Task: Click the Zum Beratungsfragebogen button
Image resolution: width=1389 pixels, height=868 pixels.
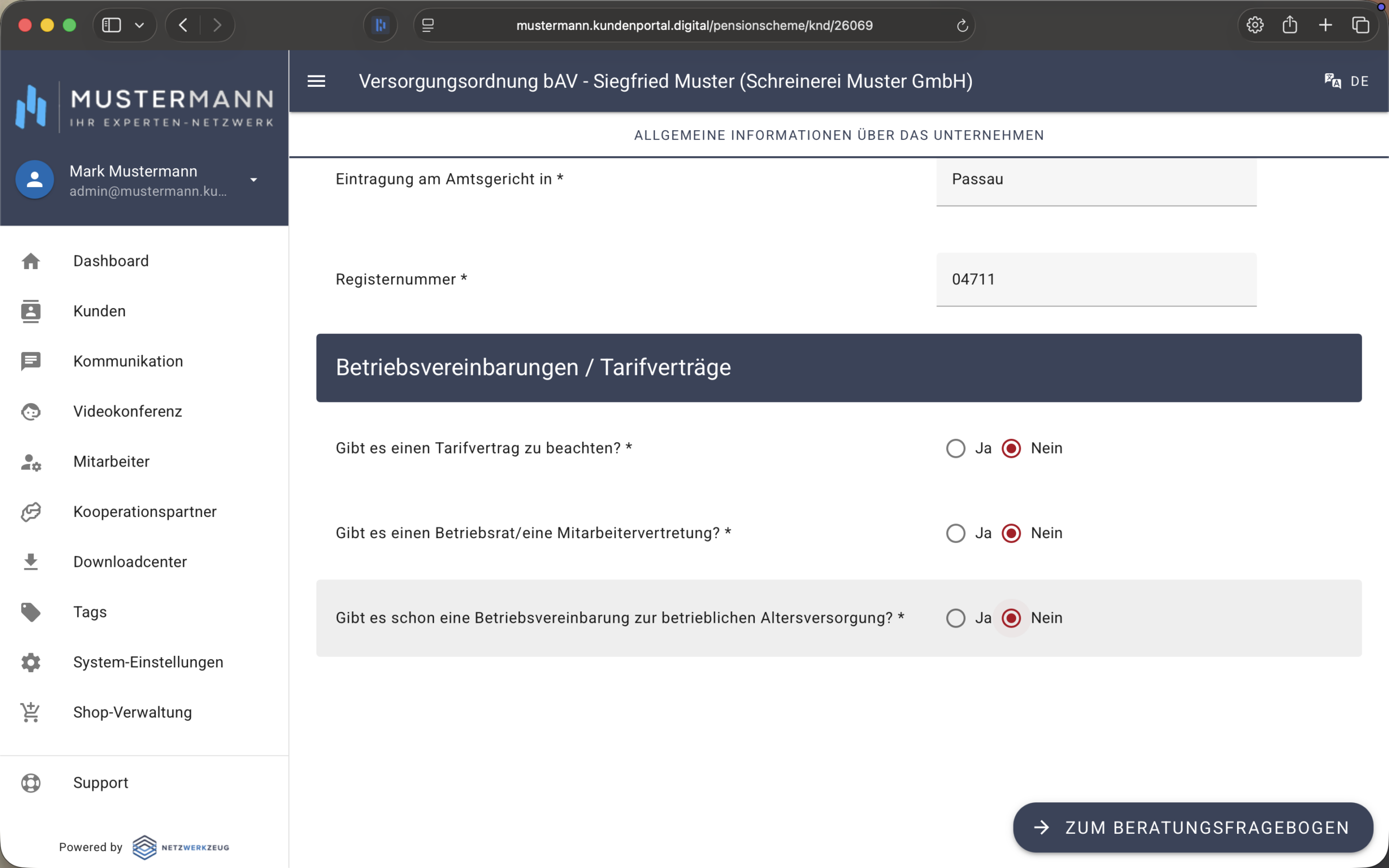Action: point(1193,827)
